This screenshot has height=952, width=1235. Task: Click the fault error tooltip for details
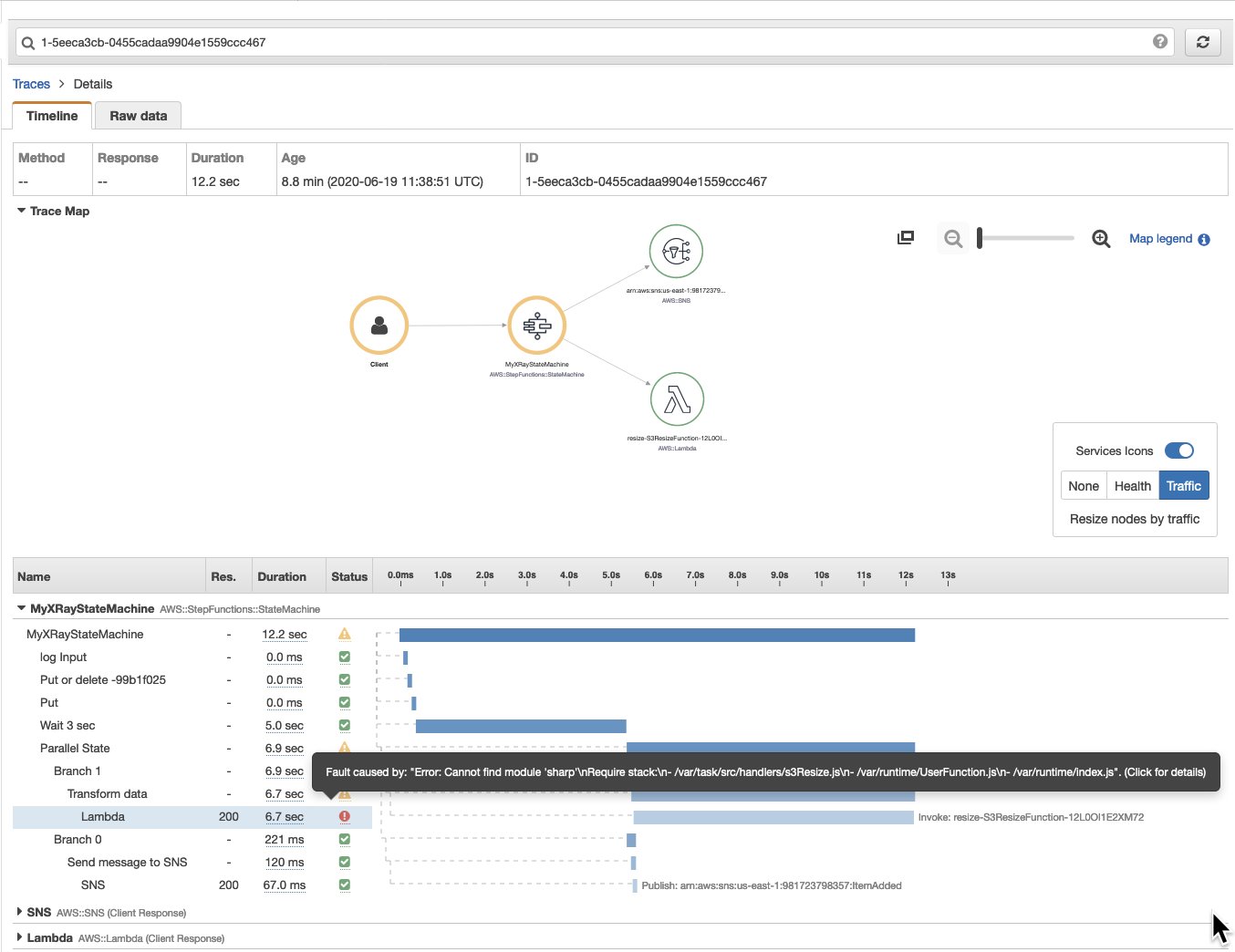766,772
